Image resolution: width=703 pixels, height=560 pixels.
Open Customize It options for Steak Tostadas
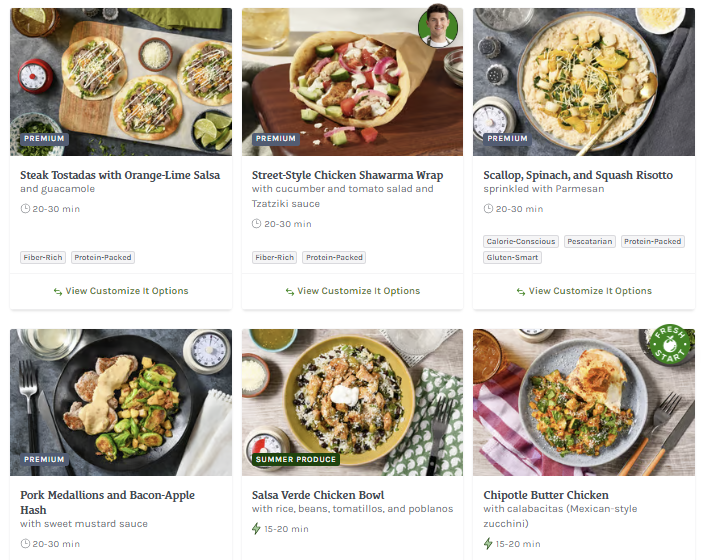pyautogui.click(x=121, y=291)
